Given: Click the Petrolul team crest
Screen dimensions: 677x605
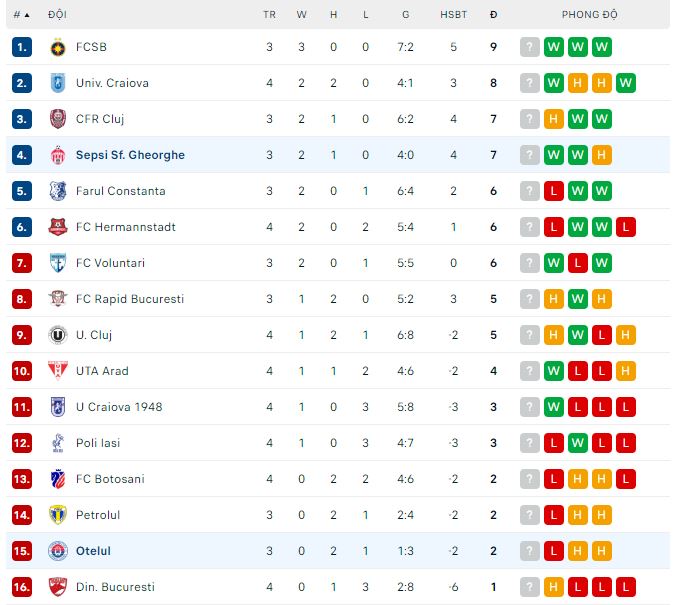Looking at the screenshot, I should click(57, 515).
